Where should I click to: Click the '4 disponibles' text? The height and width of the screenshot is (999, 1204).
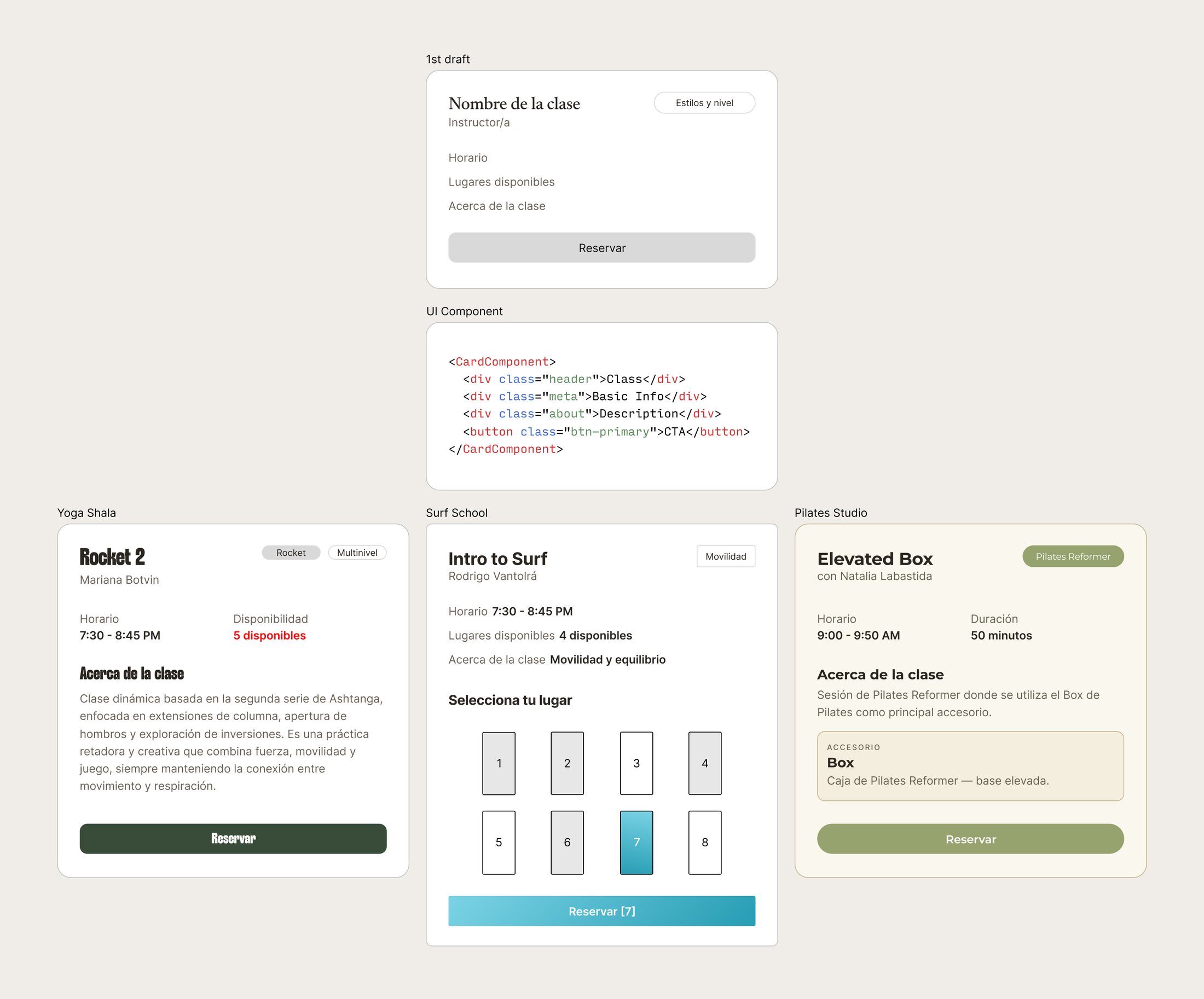(595, 635)
